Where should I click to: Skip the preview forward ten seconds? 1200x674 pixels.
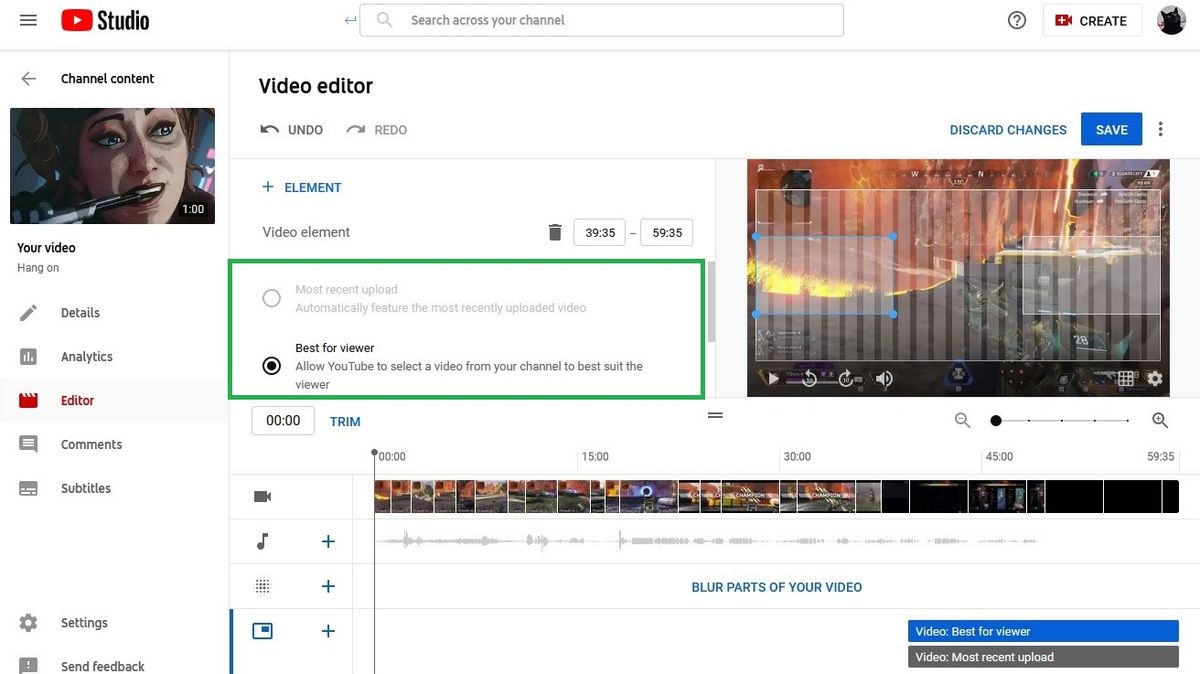tap(846, 378)
